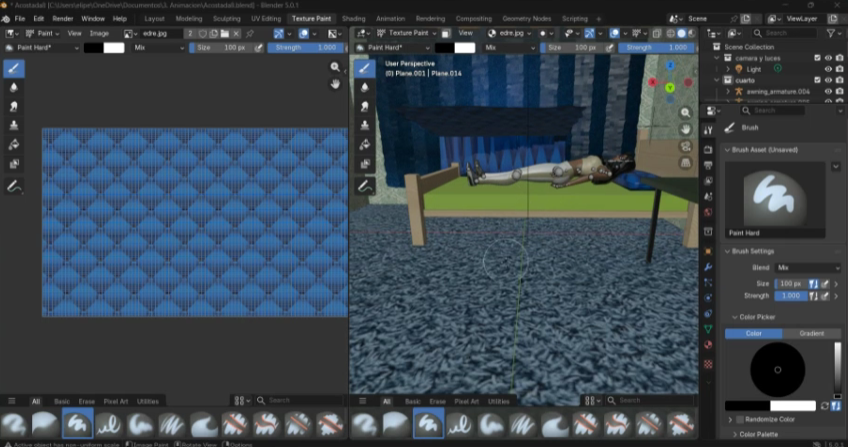Click the zoom magnifier icon in the 3D viewport
This screenshot has height=447, width=848.
pos(686,113)
